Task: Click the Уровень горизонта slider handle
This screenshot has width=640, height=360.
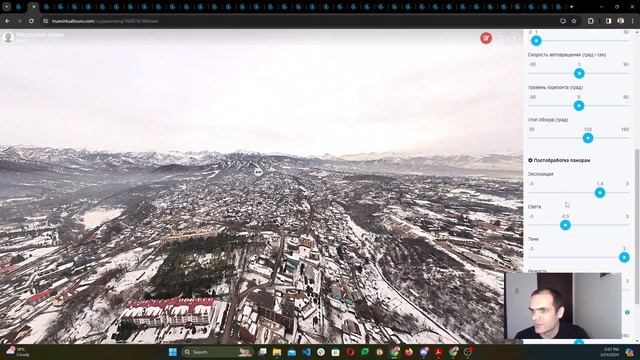Action: click(579, 106)
